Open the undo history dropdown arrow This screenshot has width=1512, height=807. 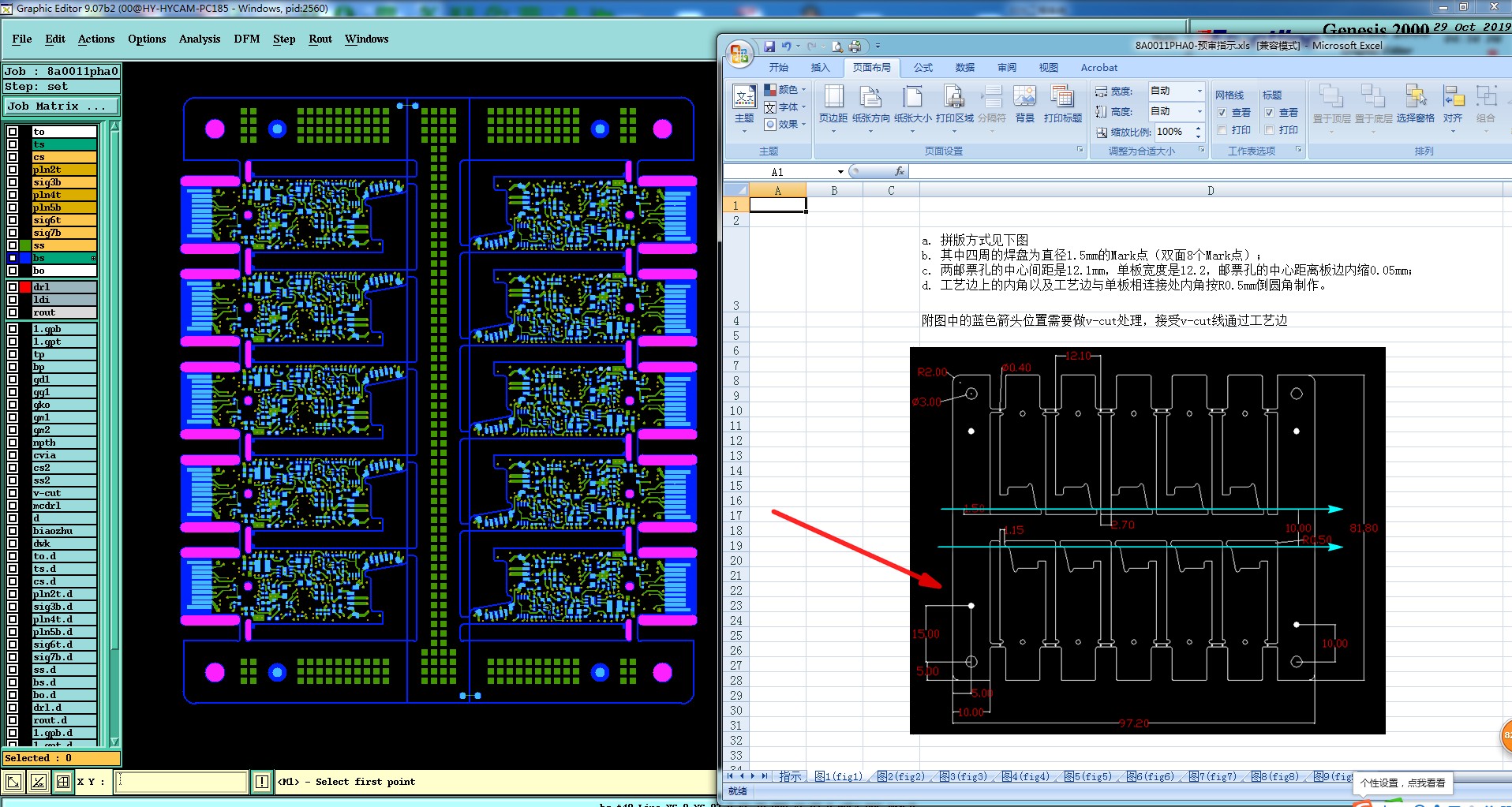pos(798,47)
